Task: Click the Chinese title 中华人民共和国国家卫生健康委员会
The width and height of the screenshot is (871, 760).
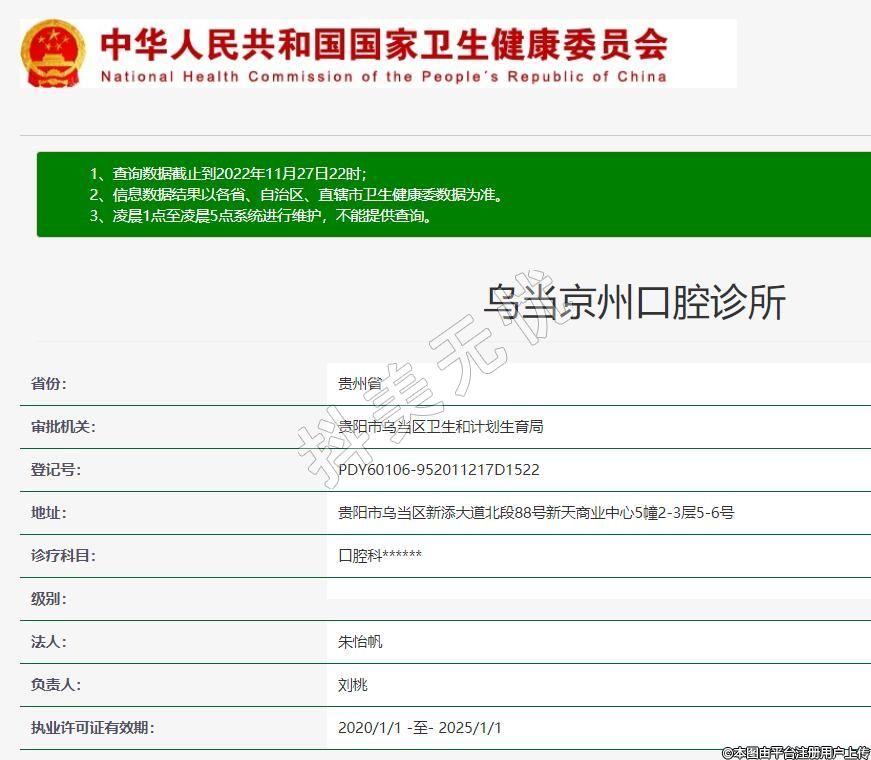Action: click(x=384, y=43)
